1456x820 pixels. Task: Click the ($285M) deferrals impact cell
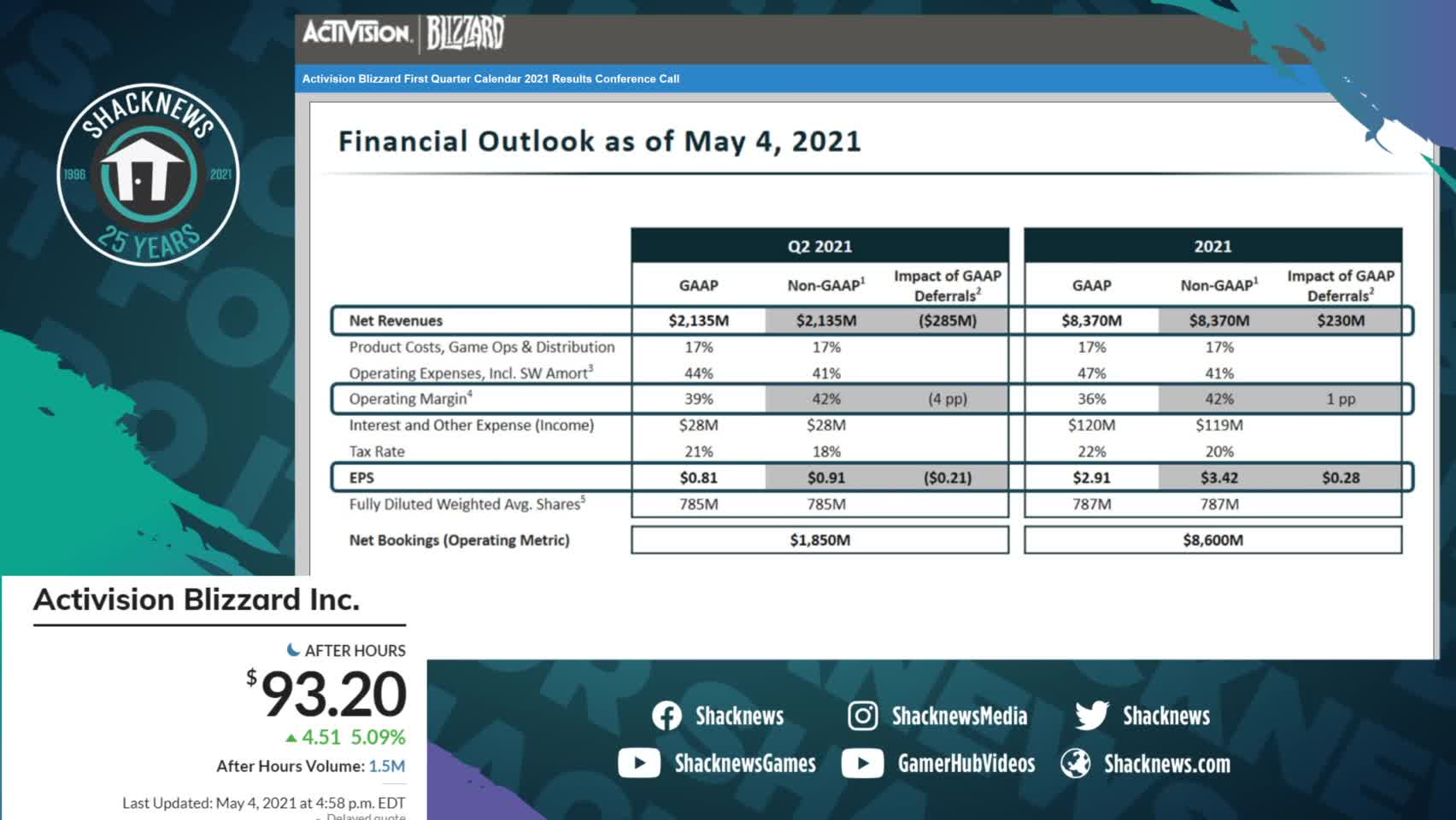coord(947,320)
